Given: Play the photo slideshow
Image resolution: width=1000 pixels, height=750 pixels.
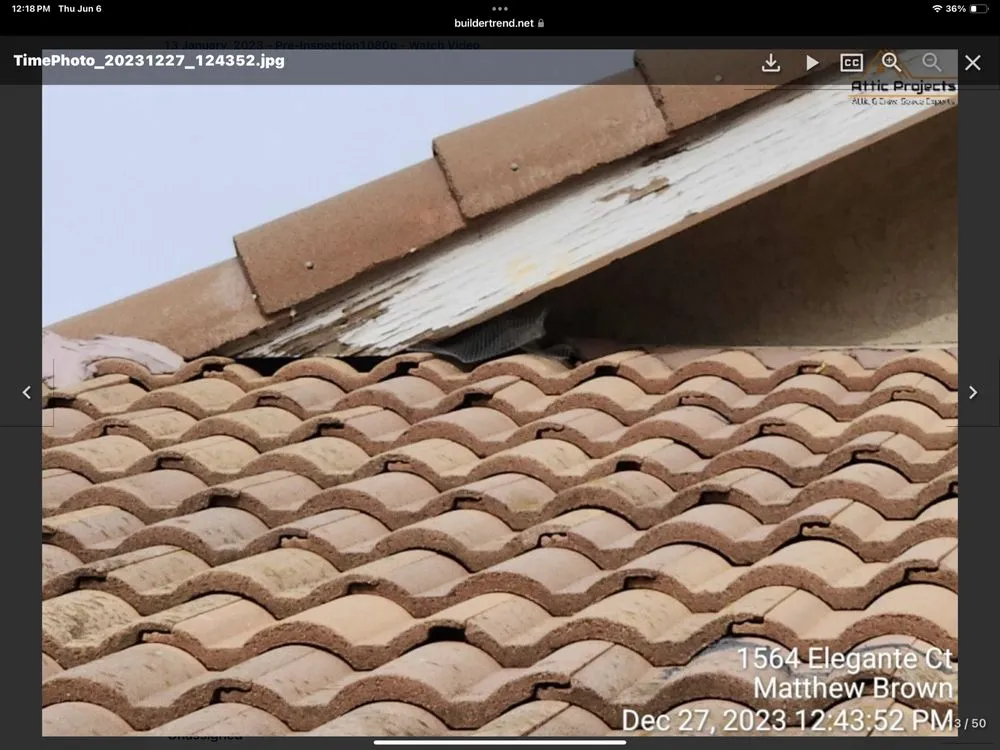Looking at the screenshot, I should tap(812, 62).
